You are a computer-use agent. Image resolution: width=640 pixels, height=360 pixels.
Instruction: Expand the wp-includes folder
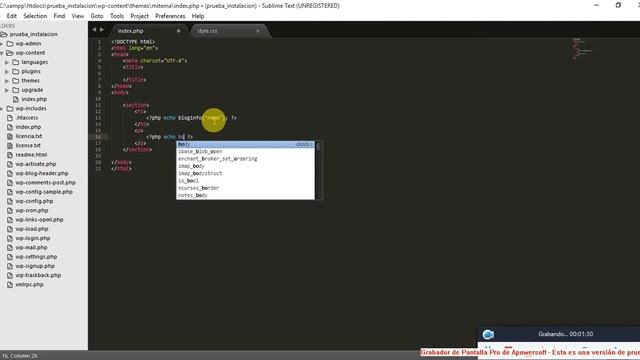tap(2, 109)
